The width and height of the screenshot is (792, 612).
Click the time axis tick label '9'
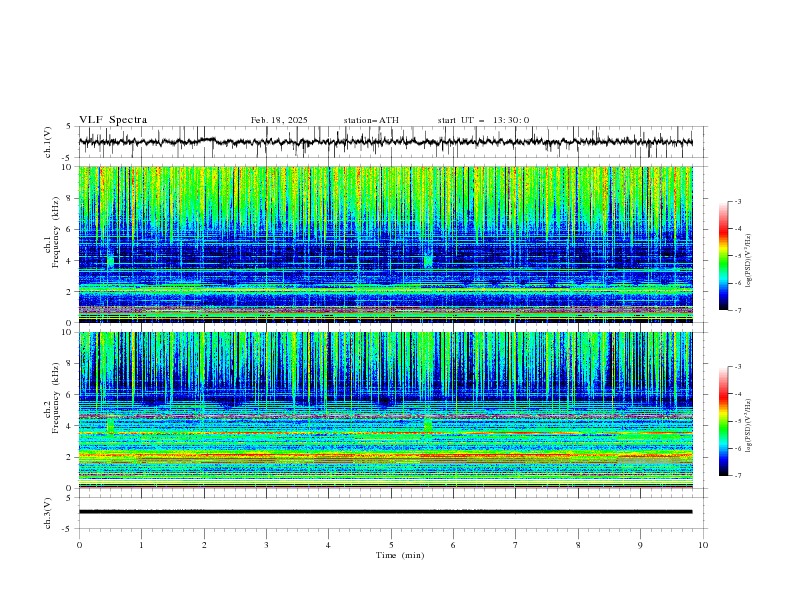pyautogui.click(x=640, y=545)
